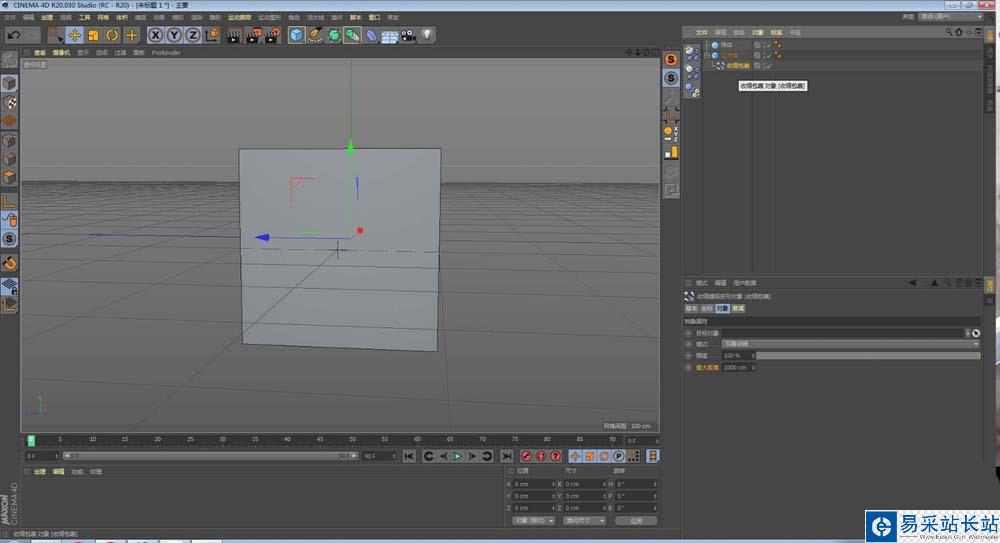
Task: Toggle the X axis lock
Action: [x=156, y=35]
